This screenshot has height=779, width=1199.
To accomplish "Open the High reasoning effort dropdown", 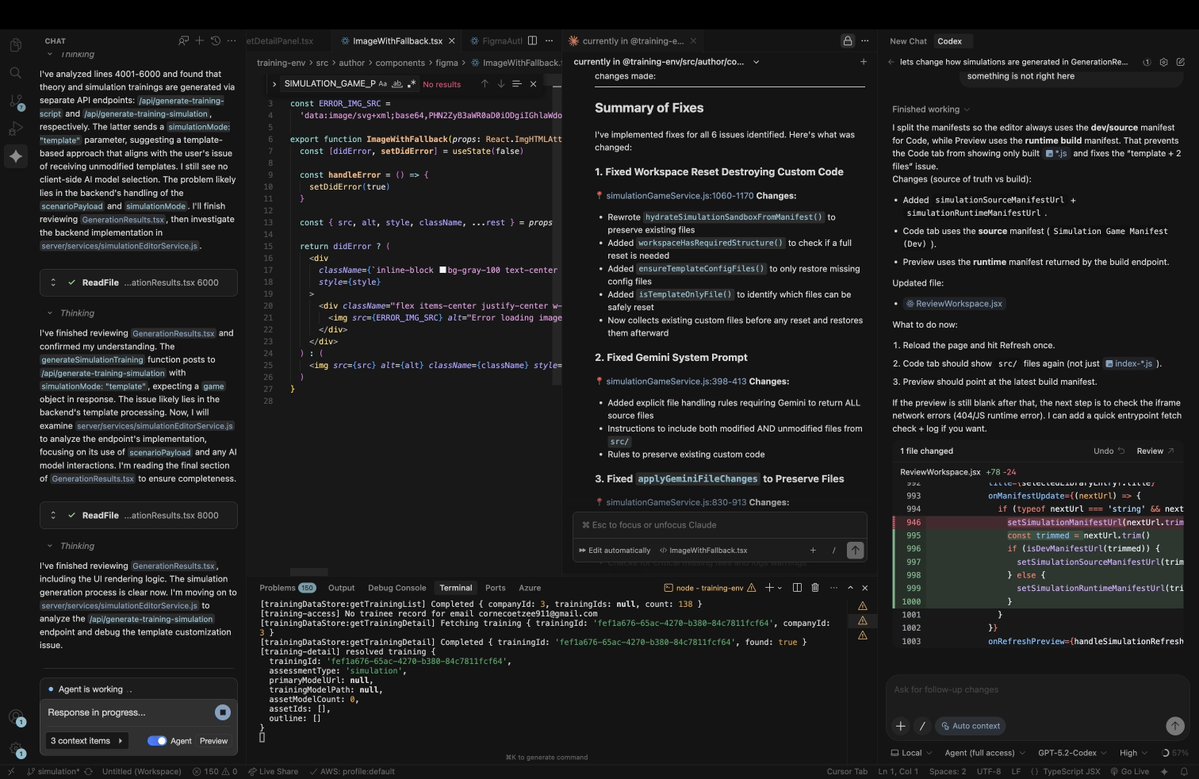I will click(1133, 752).
